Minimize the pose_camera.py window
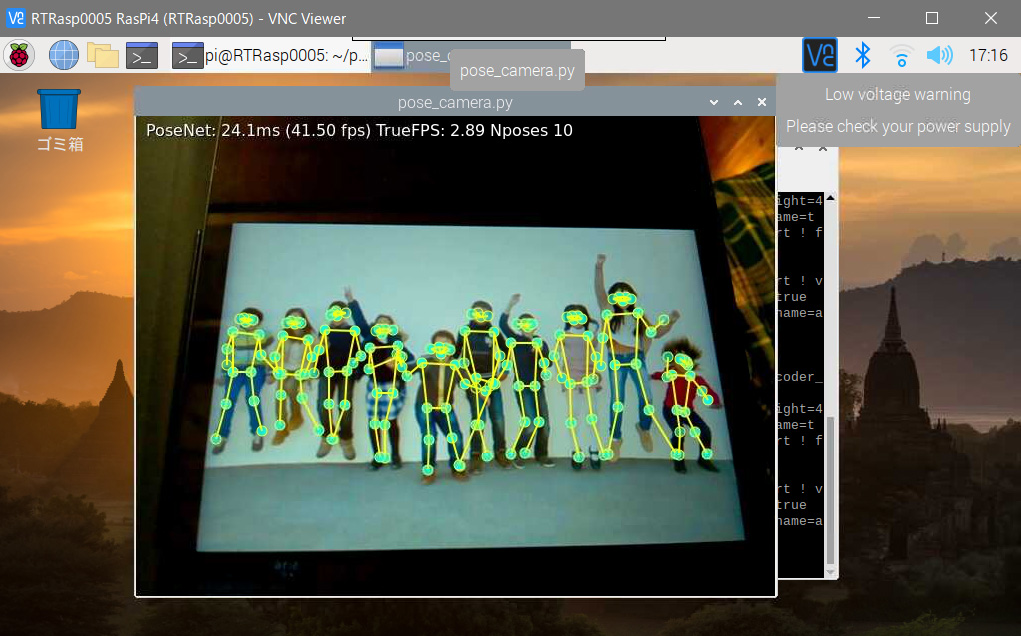 [x=714, y=102]
